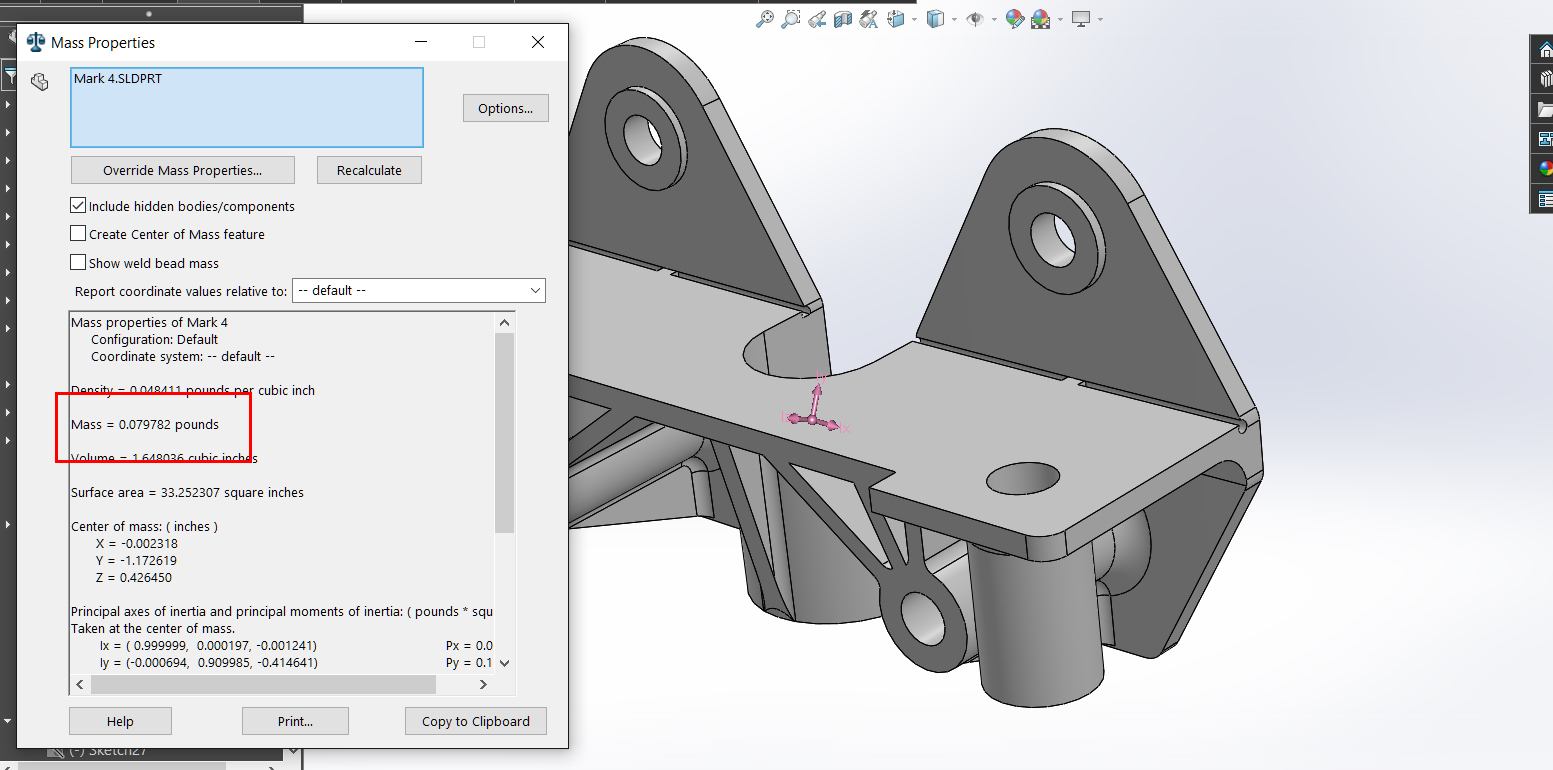
Task: Open the Dynamic Annotation Views icon
Action: tap(868, 18)
